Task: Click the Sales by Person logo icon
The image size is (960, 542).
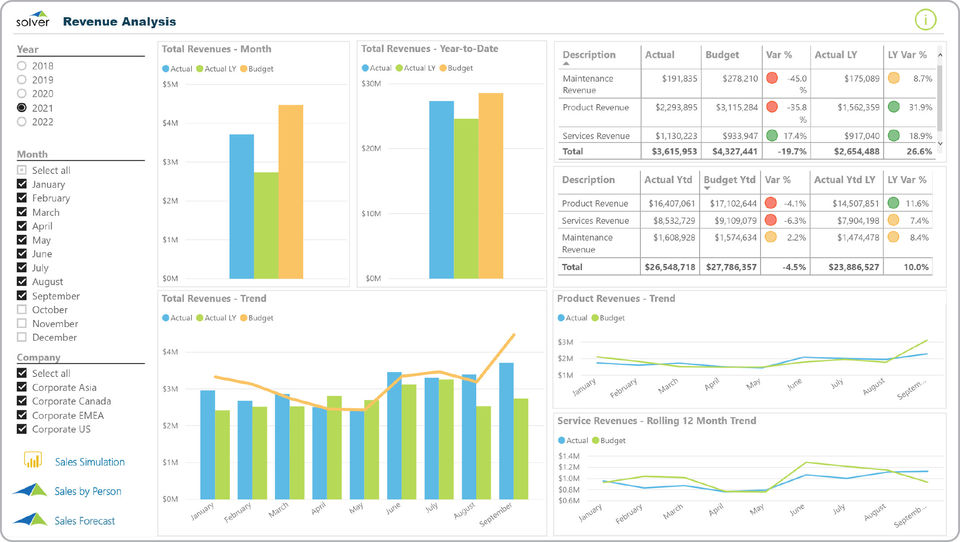Action: pyautogui.click(x=30, y=489)
